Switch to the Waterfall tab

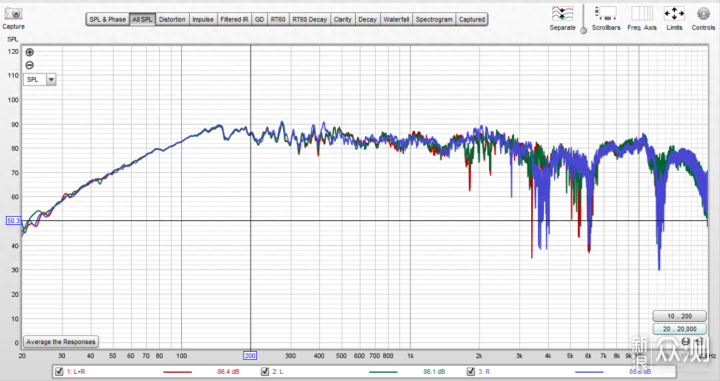click(396, 19)
